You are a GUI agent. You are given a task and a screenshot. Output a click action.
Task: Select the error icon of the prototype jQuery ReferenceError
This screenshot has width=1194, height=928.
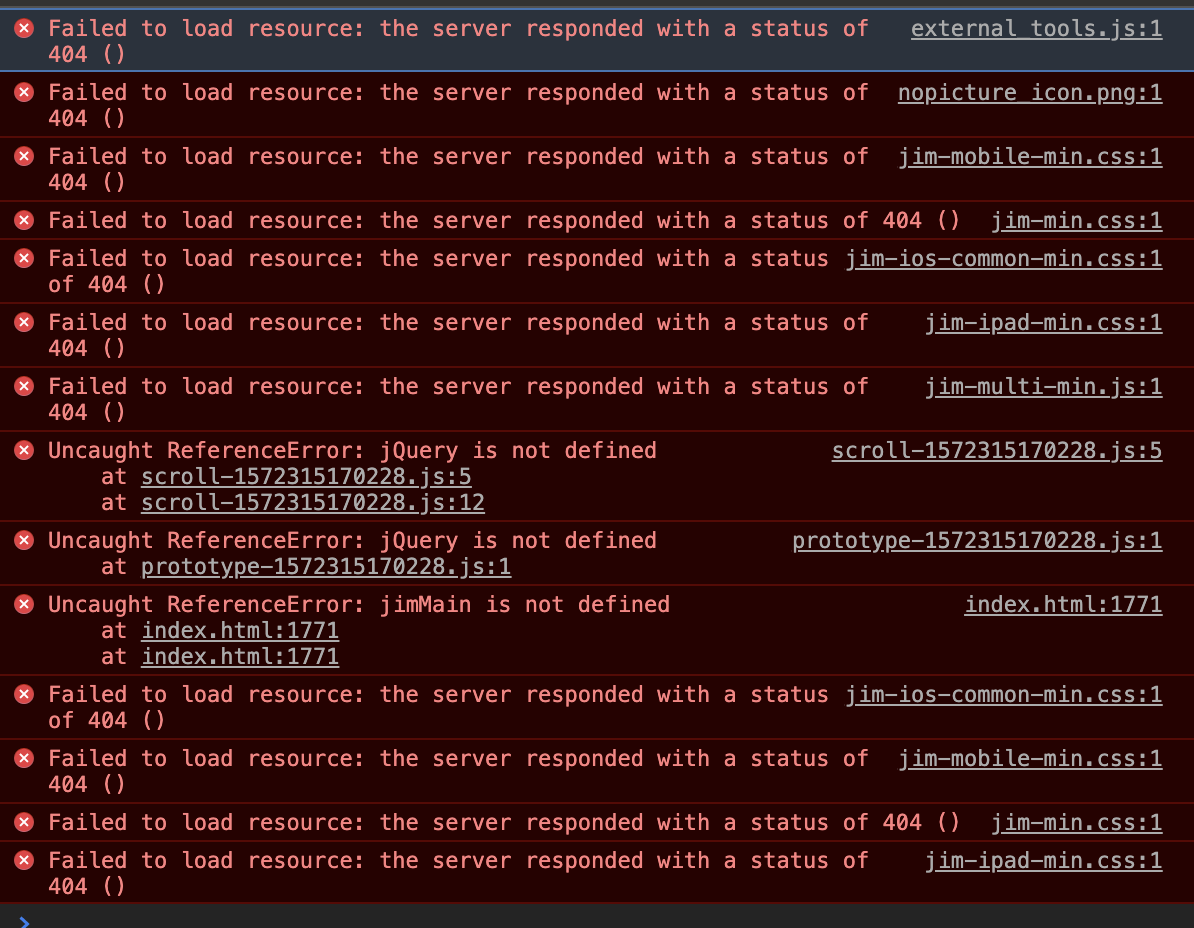(x=25, y=541)
